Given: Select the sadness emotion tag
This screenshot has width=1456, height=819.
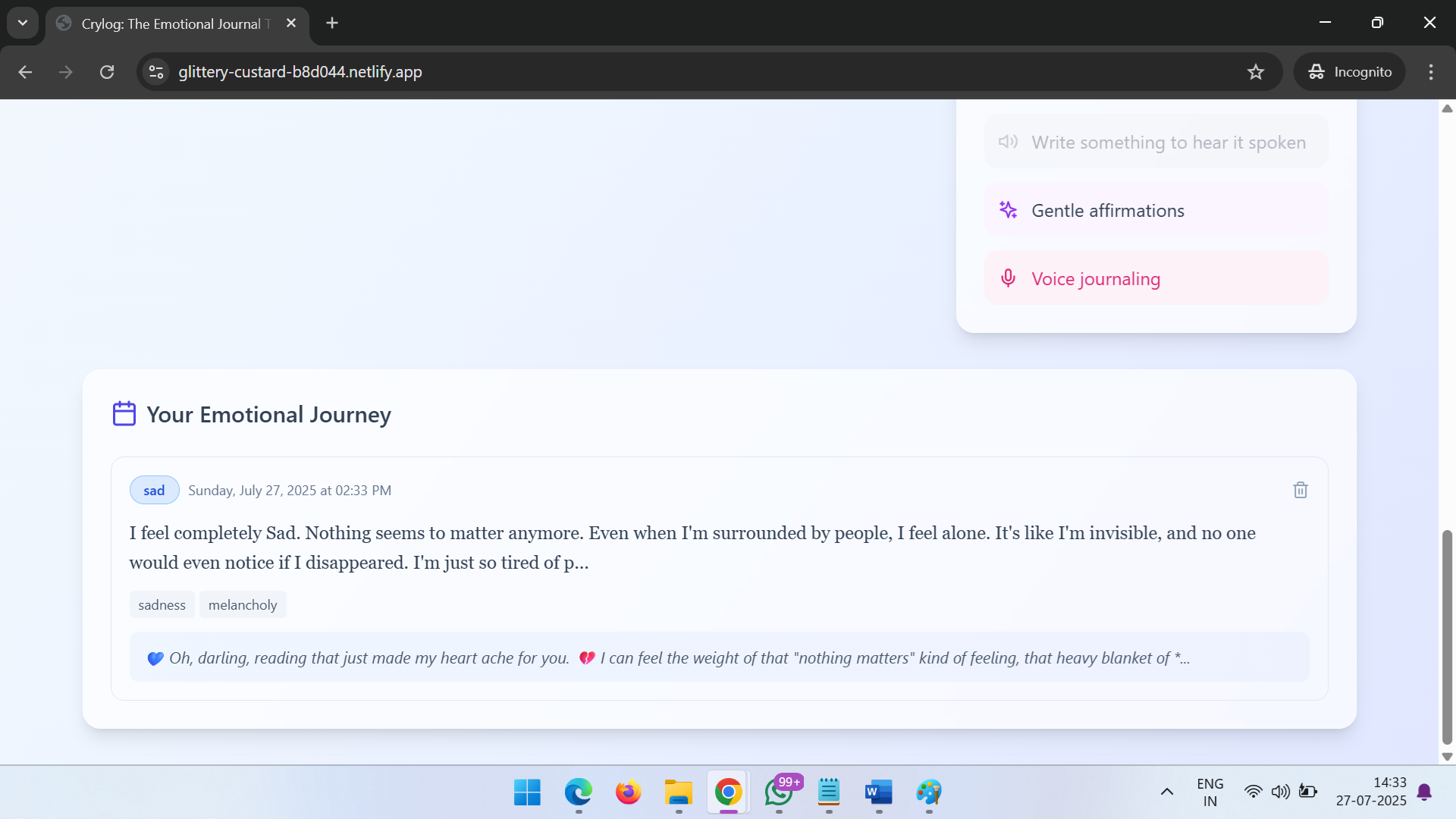Looking at the screenshot, I should click(162, 605).
